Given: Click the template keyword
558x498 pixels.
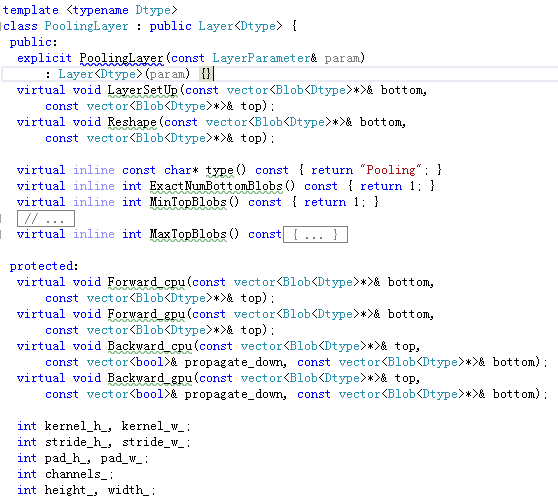Looking at the screenshot, I should tap(31, 10).
